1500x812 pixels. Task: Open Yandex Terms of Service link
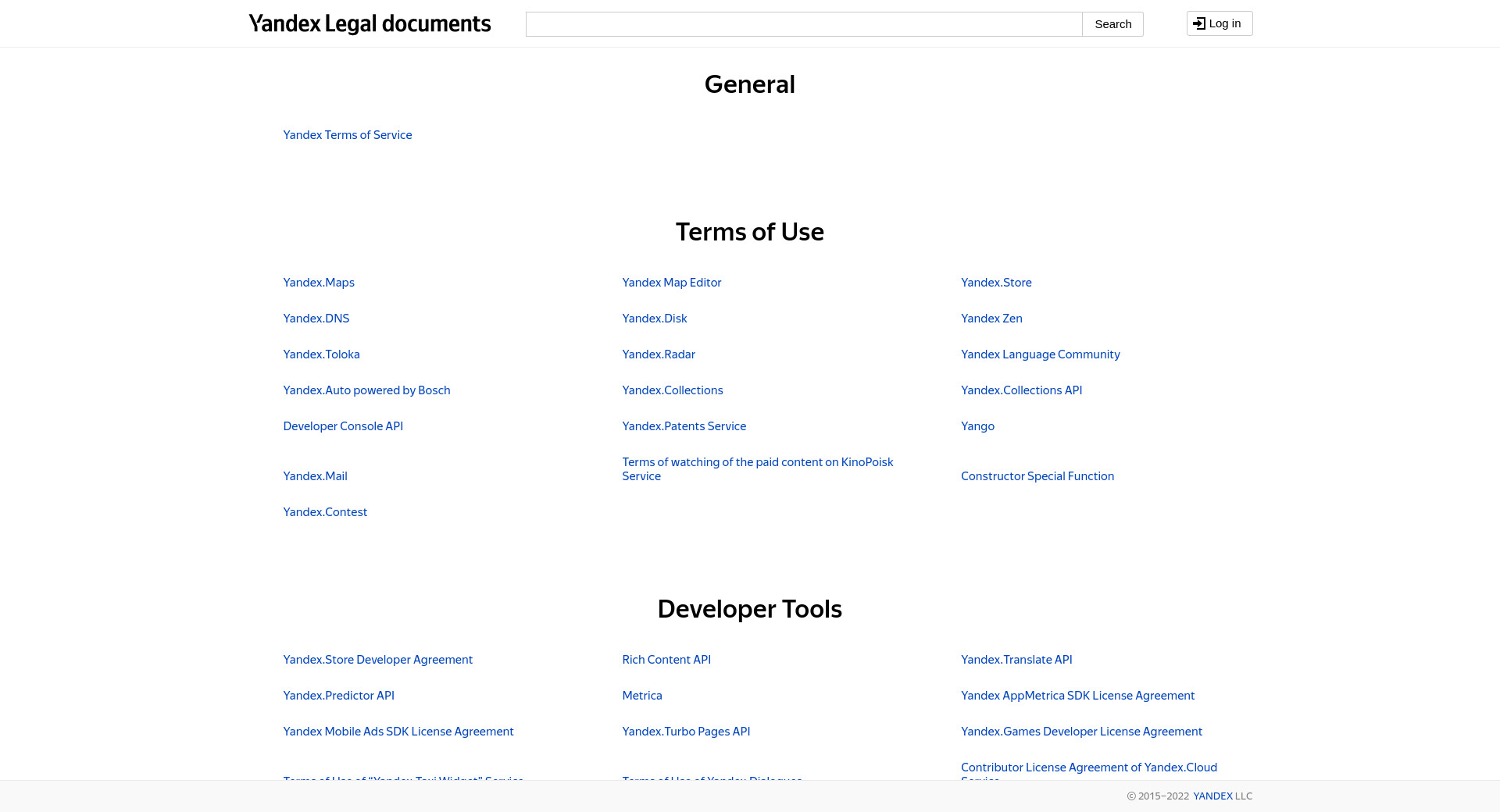pos(347,135)
